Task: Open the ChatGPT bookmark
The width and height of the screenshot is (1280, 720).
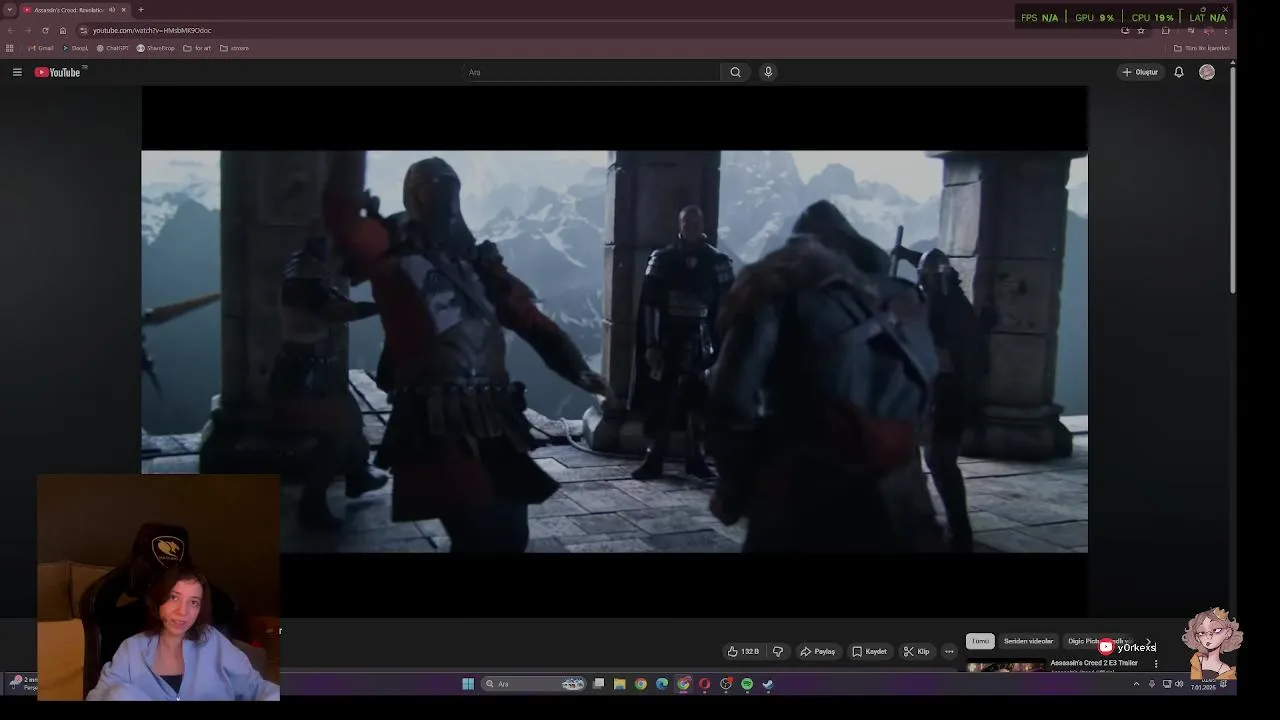Action: (113, 48)
